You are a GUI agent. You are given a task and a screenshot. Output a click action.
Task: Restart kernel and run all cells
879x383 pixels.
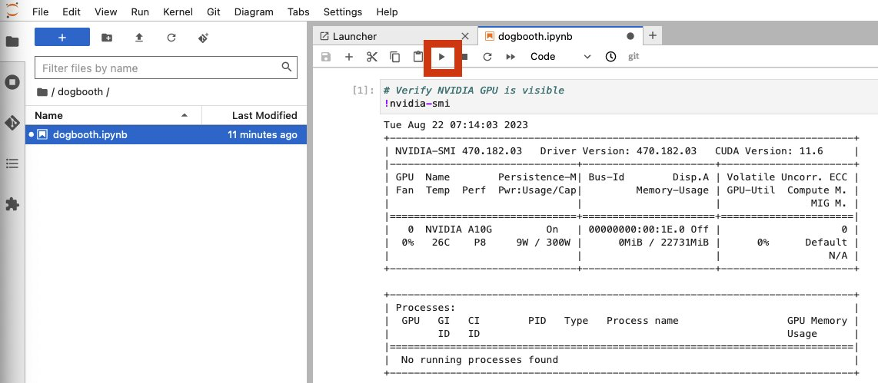pos(510,57)
